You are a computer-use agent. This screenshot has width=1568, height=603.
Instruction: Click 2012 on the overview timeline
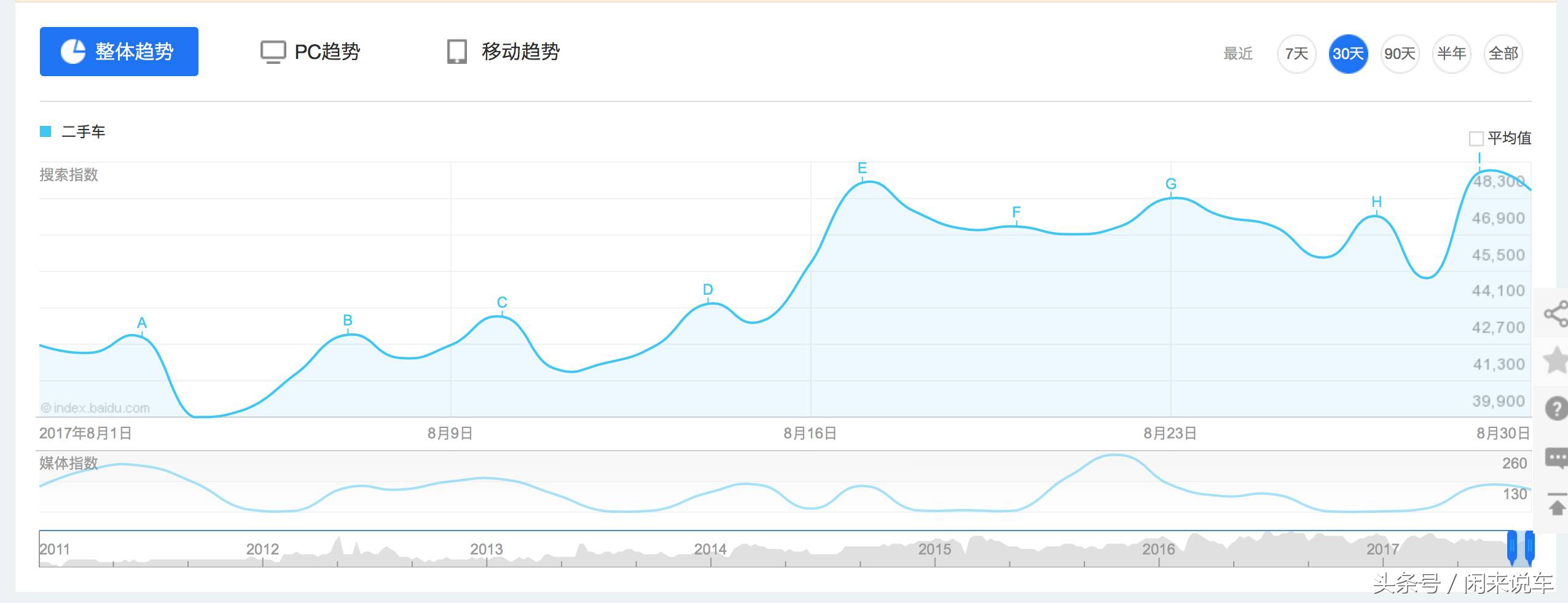[262, 549]
